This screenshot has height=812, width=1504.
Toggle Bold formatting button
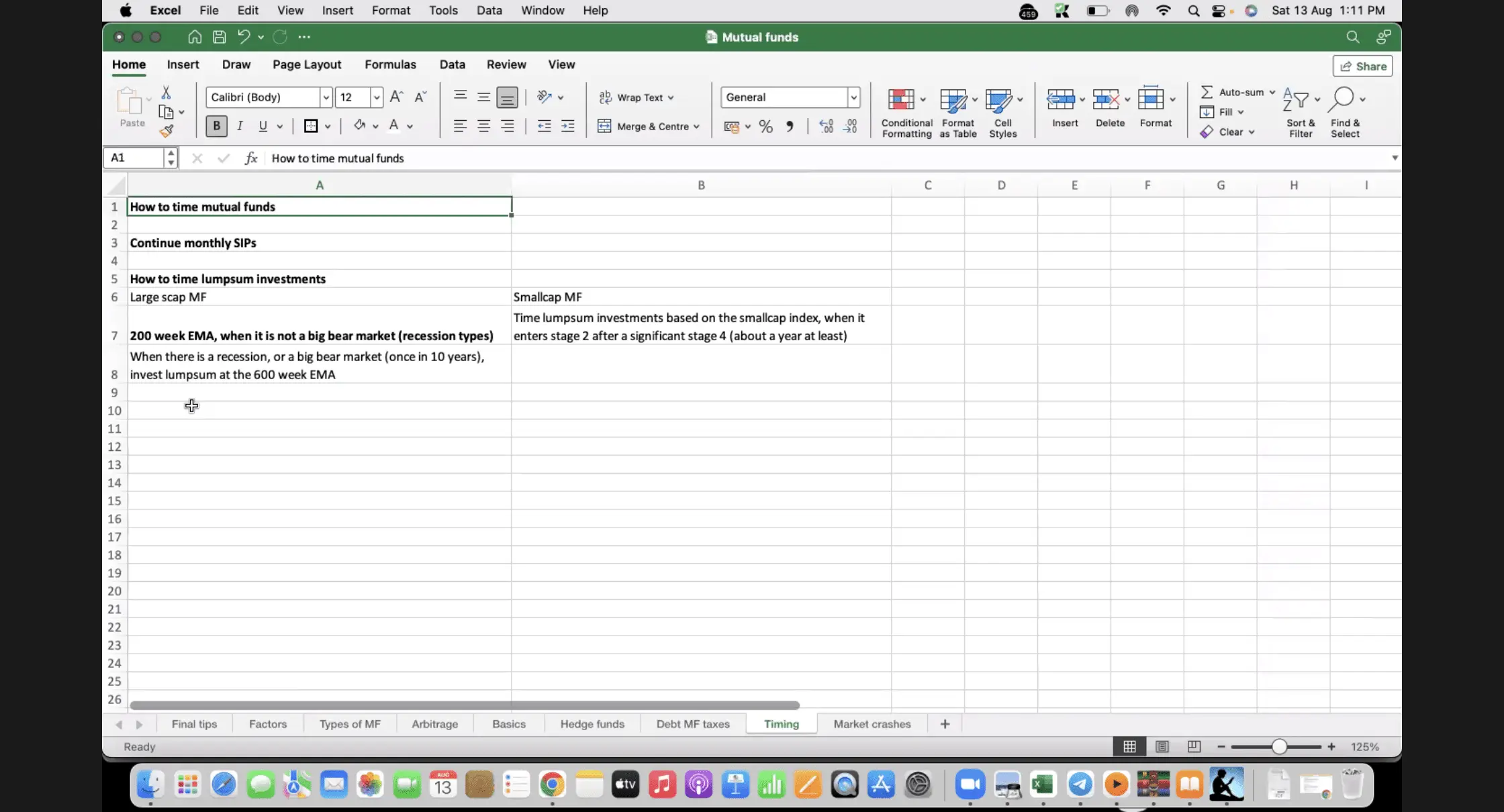216,126
